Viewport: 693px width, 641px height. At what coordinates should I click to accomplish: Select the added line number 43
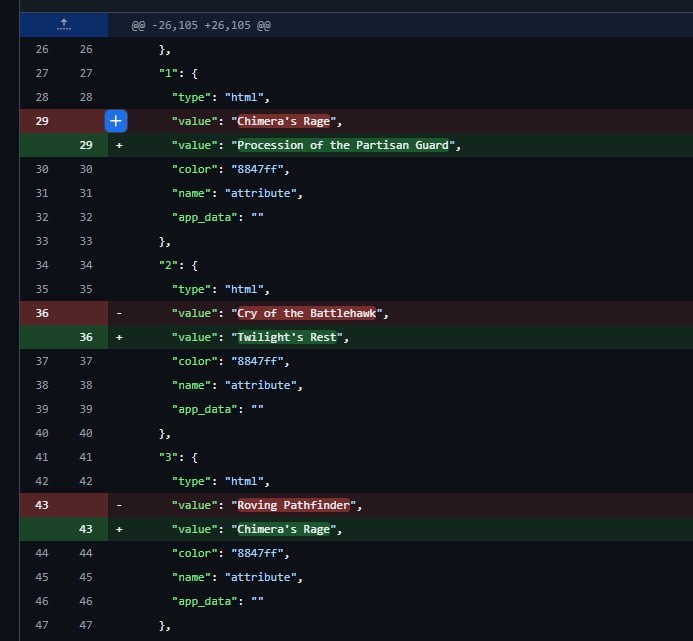(85, 529)
